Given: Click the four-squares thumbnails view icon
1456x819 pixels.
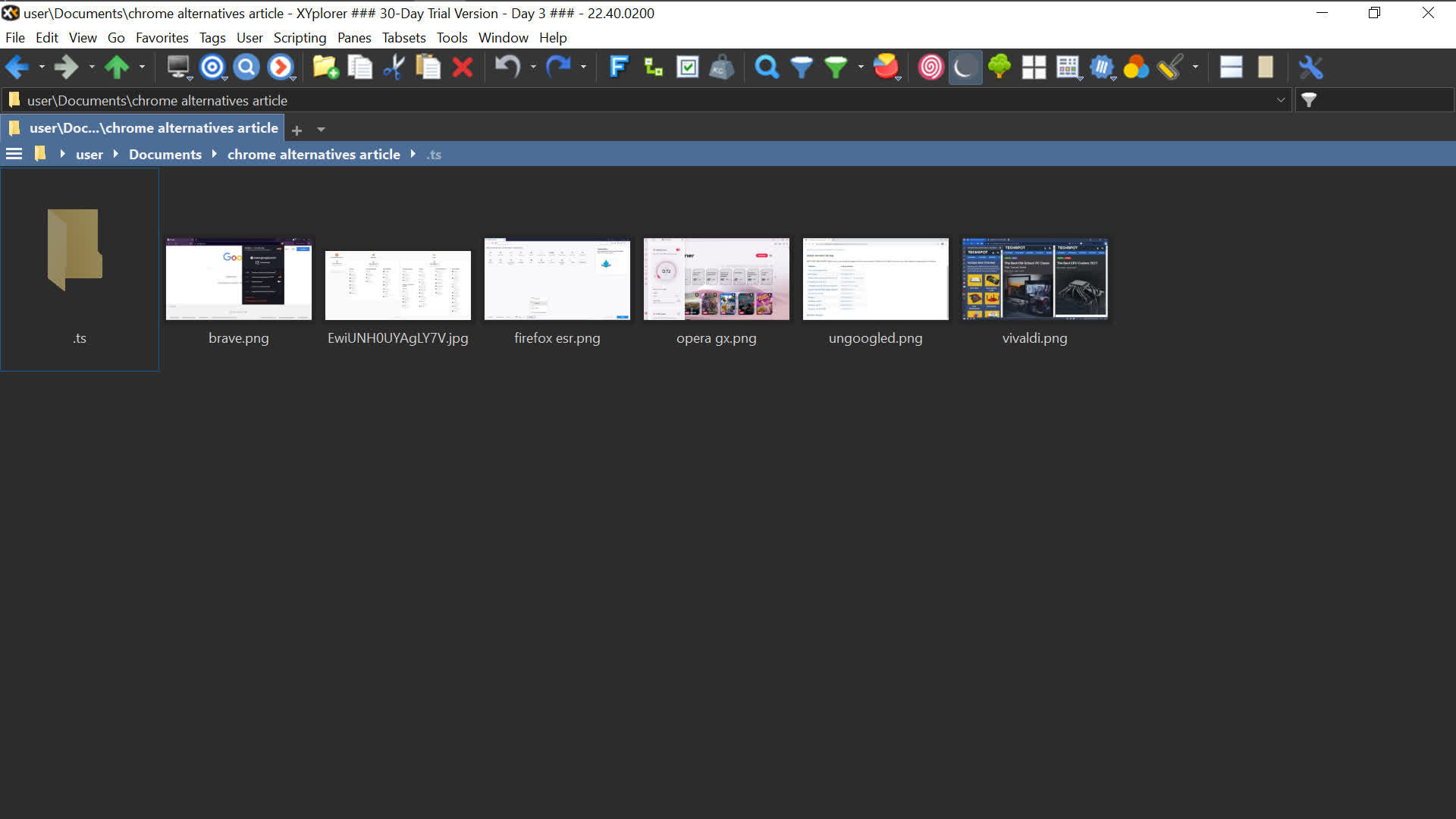Looking at the screenshot, I should (1034, 67).
